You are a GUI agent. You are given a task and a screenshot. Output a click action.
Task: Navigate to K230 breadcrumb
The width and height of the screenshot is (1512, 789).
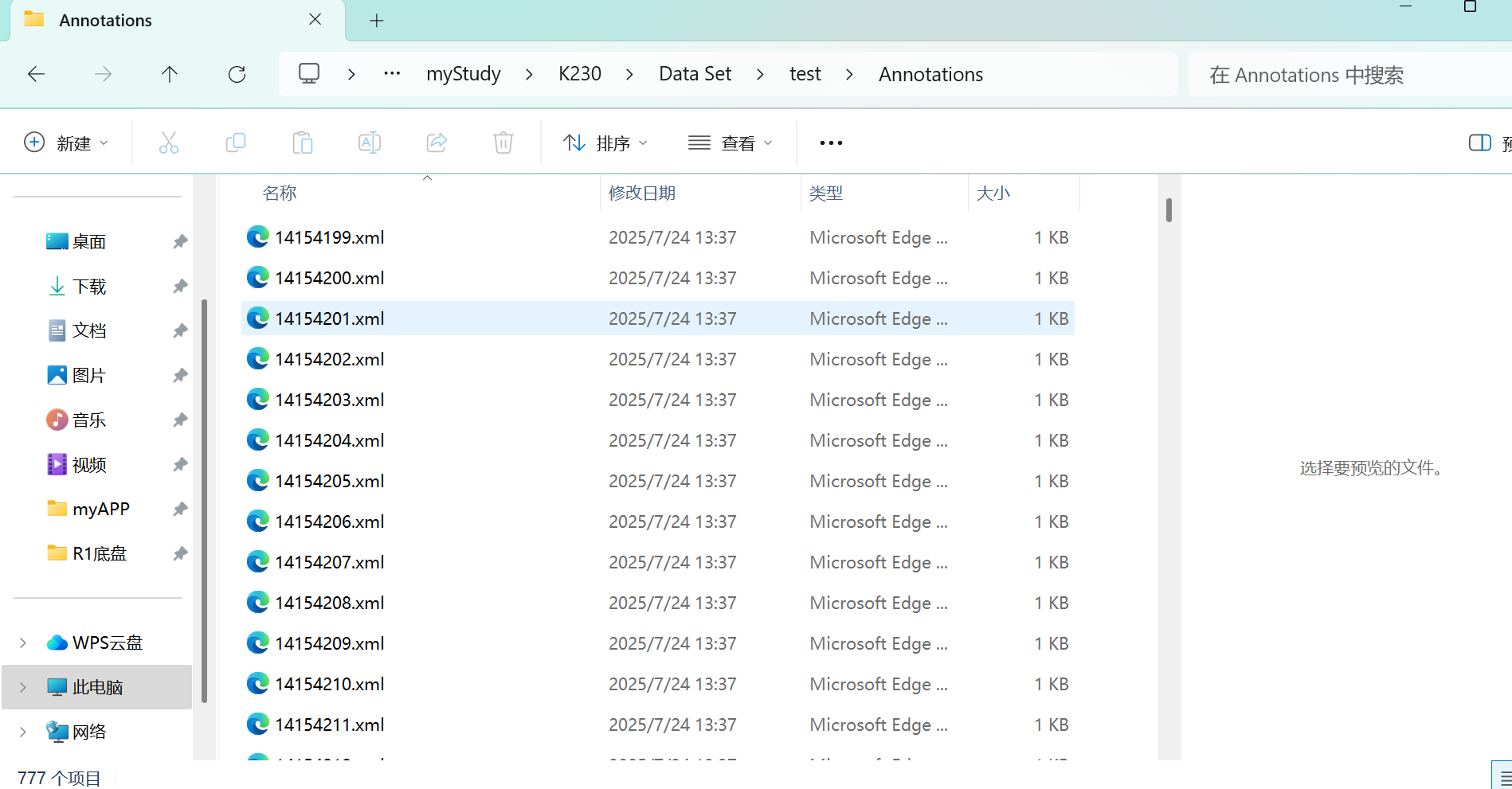(x=580, y=74)
